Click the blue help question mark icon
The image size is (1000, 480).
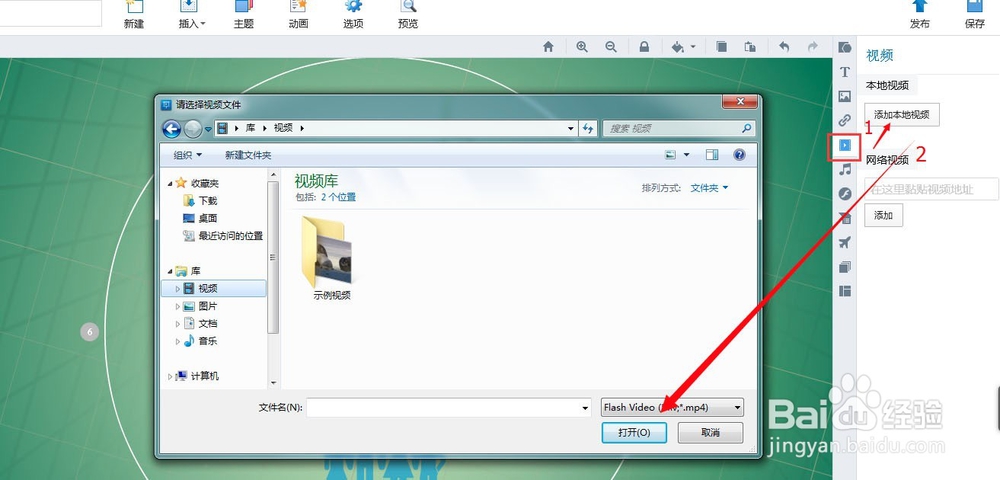(x=739, y=155)
